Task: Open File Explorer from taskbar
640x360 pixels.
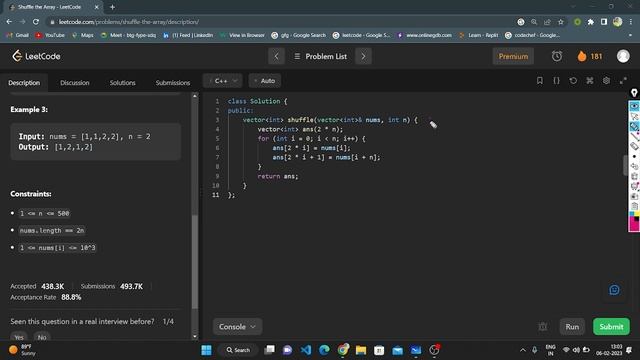Action: click(x=361, y=350)
